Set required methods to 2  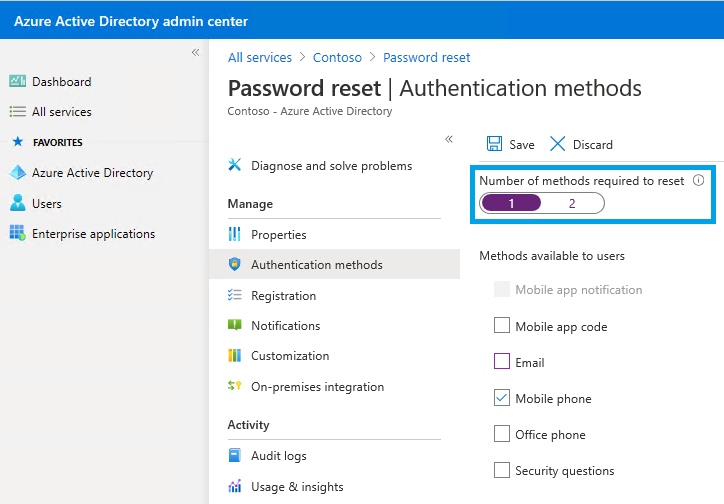pyautogui.click(x=572, y=204)
